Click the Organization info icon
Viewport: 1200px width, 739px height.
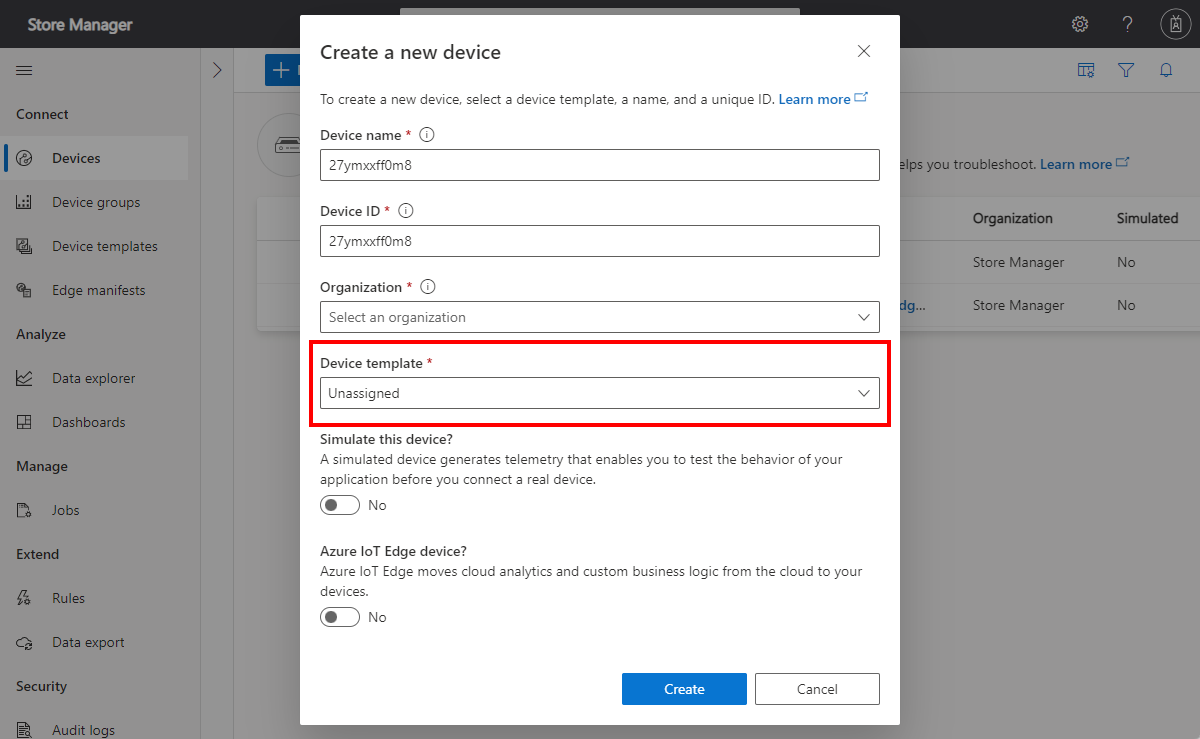click(x=428, y=287)
